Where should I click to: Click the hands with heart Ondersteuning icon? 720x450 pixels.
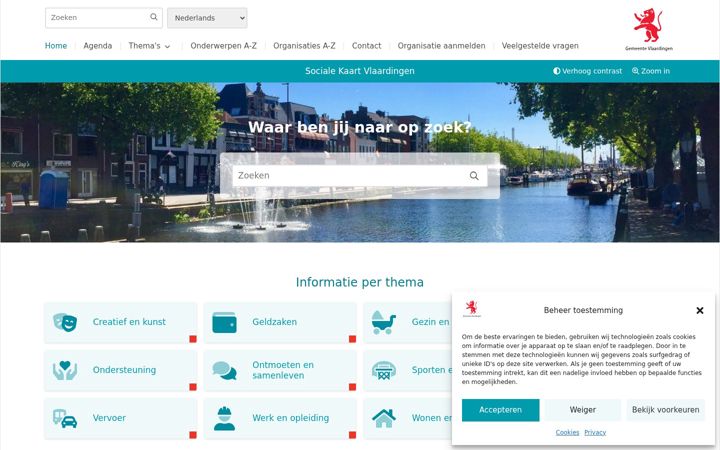(65, 371)
